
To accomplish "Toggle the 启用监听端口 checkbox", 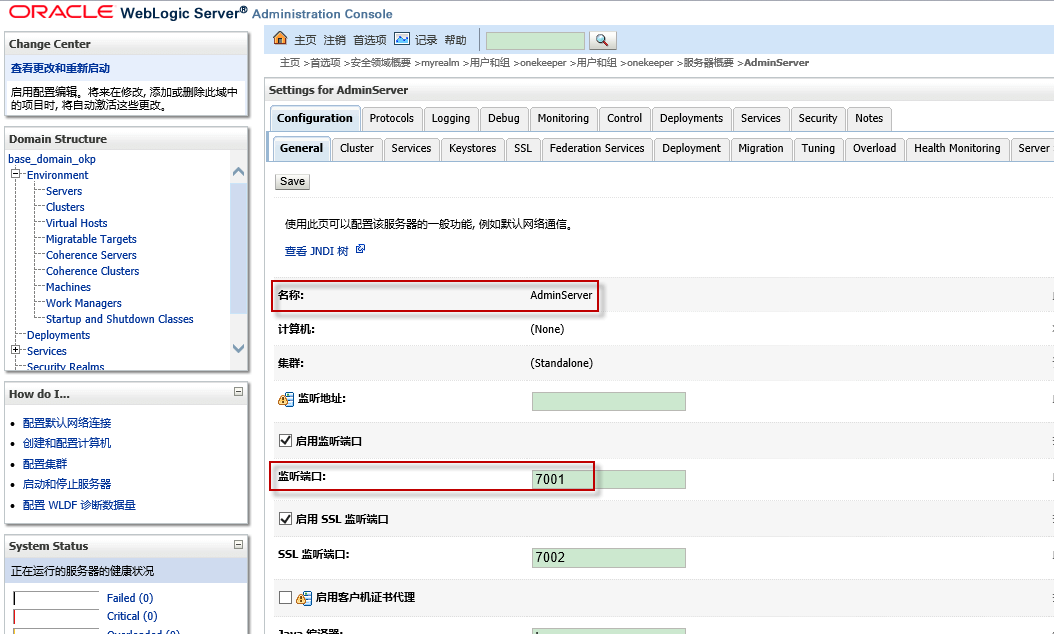I will (285, 441).
